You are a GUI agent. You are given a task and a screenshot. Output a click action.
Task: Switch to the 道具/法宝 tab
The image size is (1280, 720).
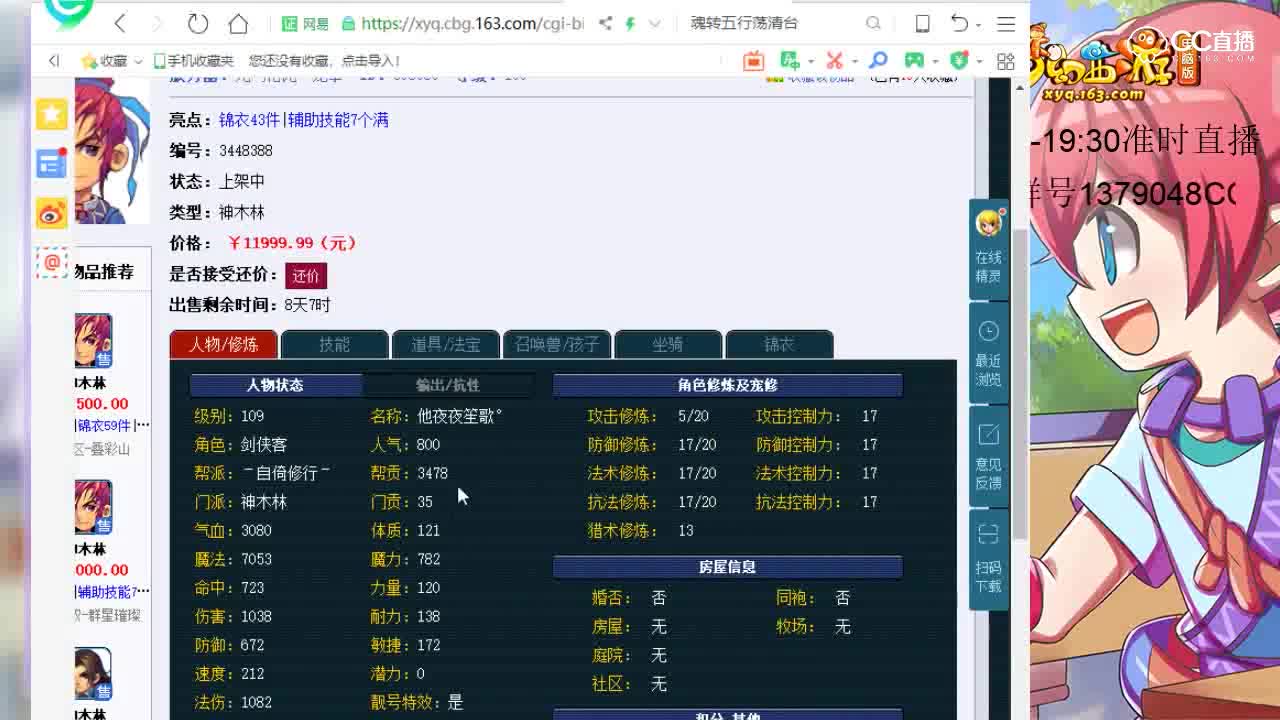pyautogui.click(x=445, y=344)
